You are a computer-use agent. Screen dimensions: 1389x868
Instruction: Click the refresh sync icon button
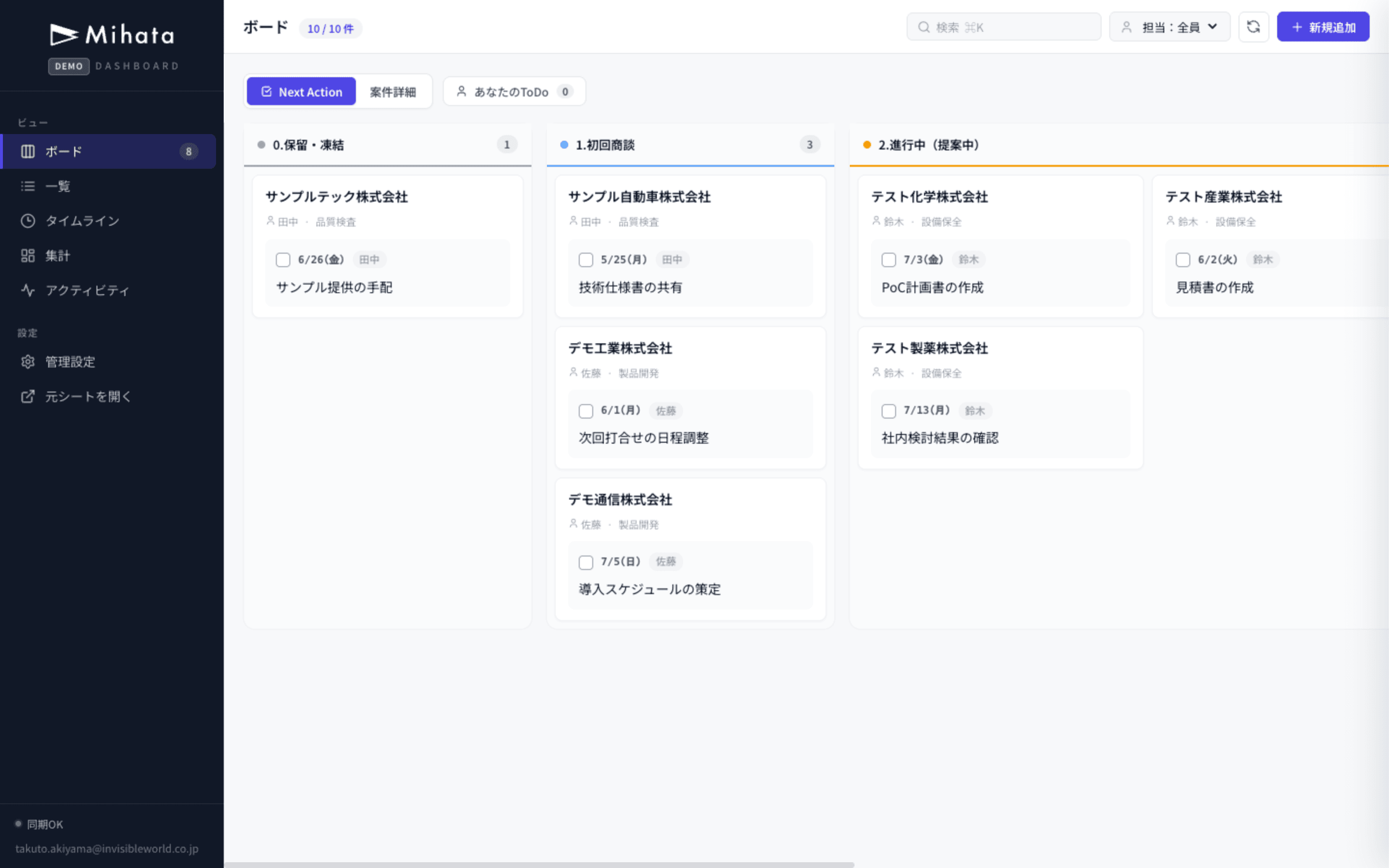1253,27
